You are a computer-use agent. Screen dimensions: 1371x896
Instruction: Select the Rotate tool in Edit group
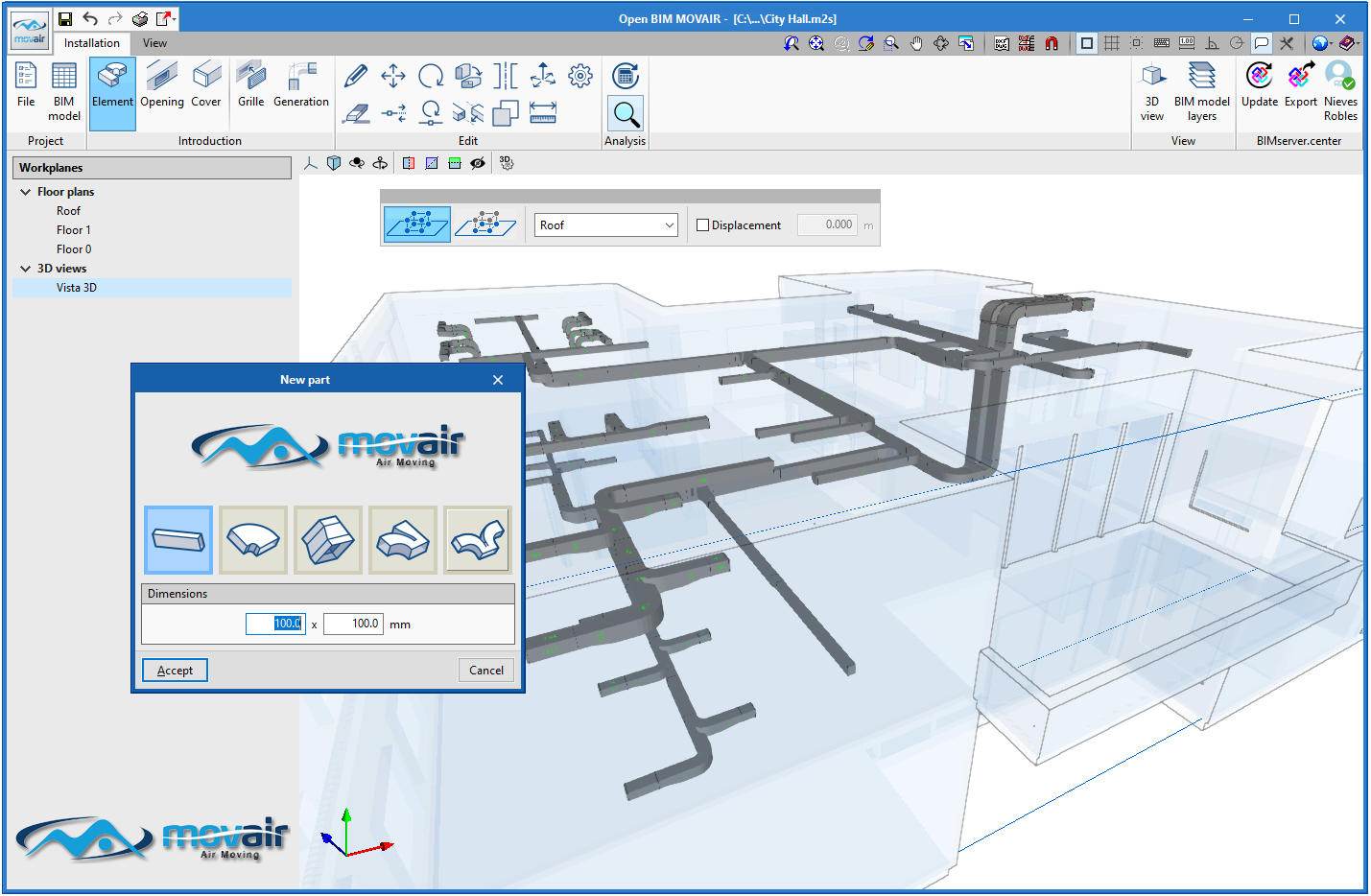(x=431, y=76)
